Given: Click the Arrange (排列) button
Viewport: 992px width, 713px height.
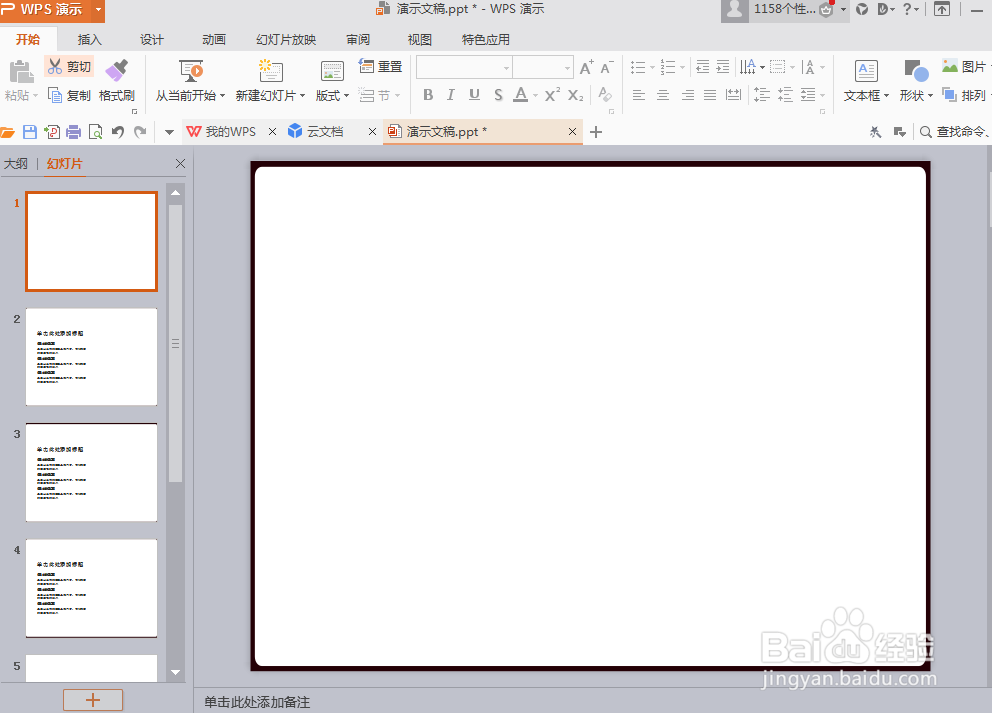Looking at the screenshot, I should (964, 96).
